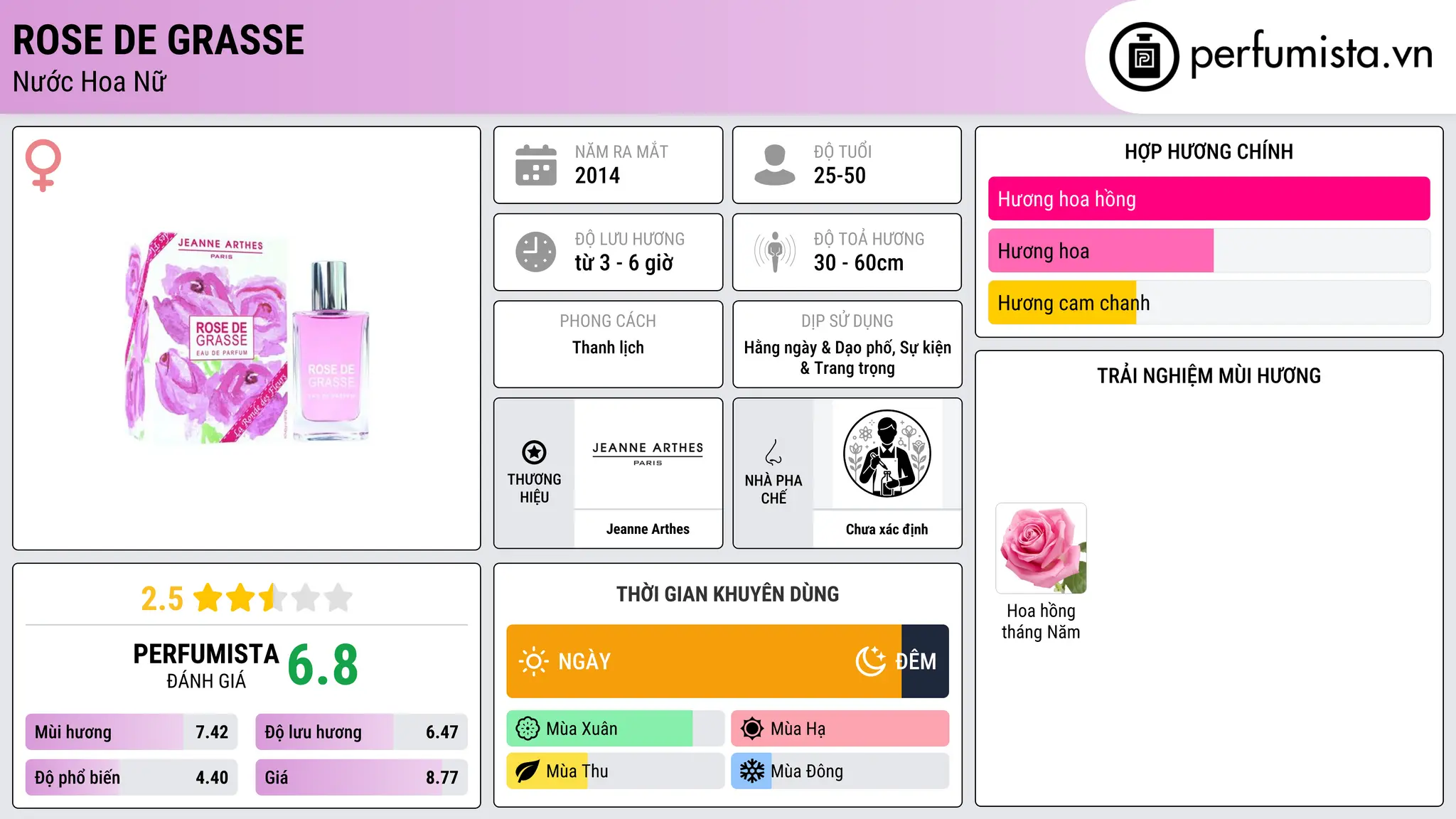Click the Hương cam chanh accord bar
Viewport: 1456px width, 819px height.
(1209, 303)
